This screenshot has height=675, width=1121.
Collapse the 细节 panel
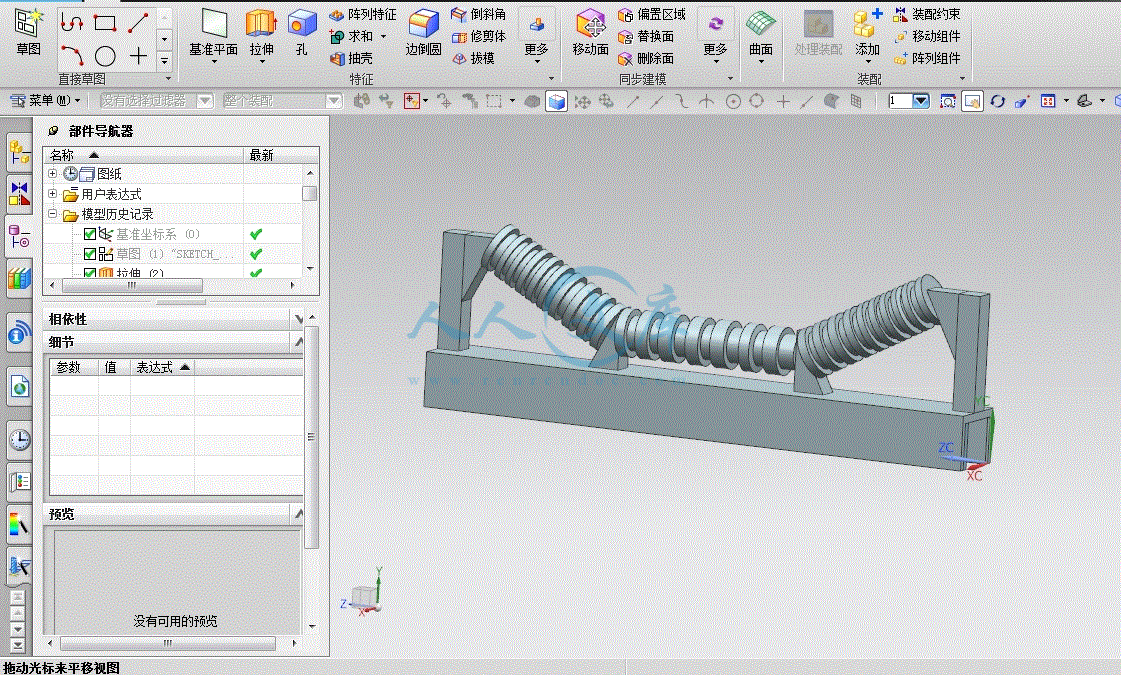[298, 342]
